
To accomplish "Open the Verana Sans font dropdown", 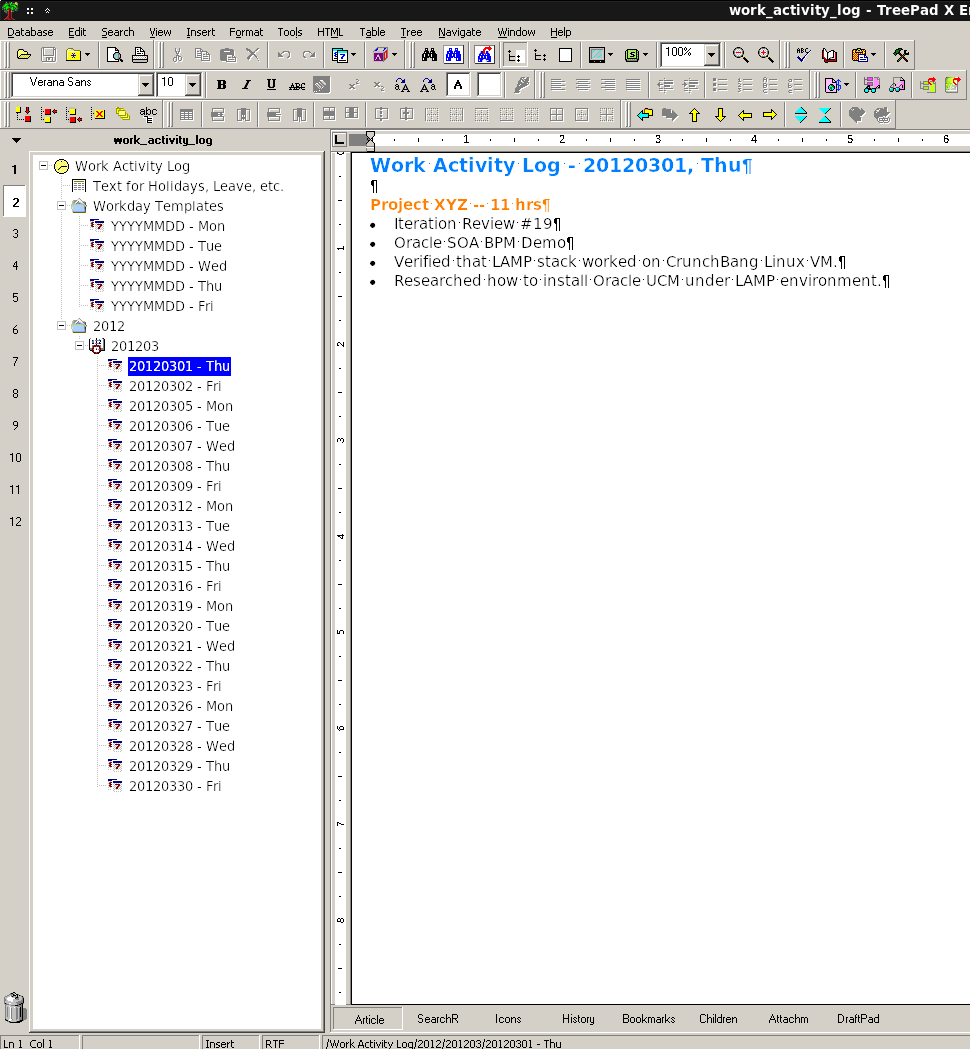I will (x=145, y=85).
